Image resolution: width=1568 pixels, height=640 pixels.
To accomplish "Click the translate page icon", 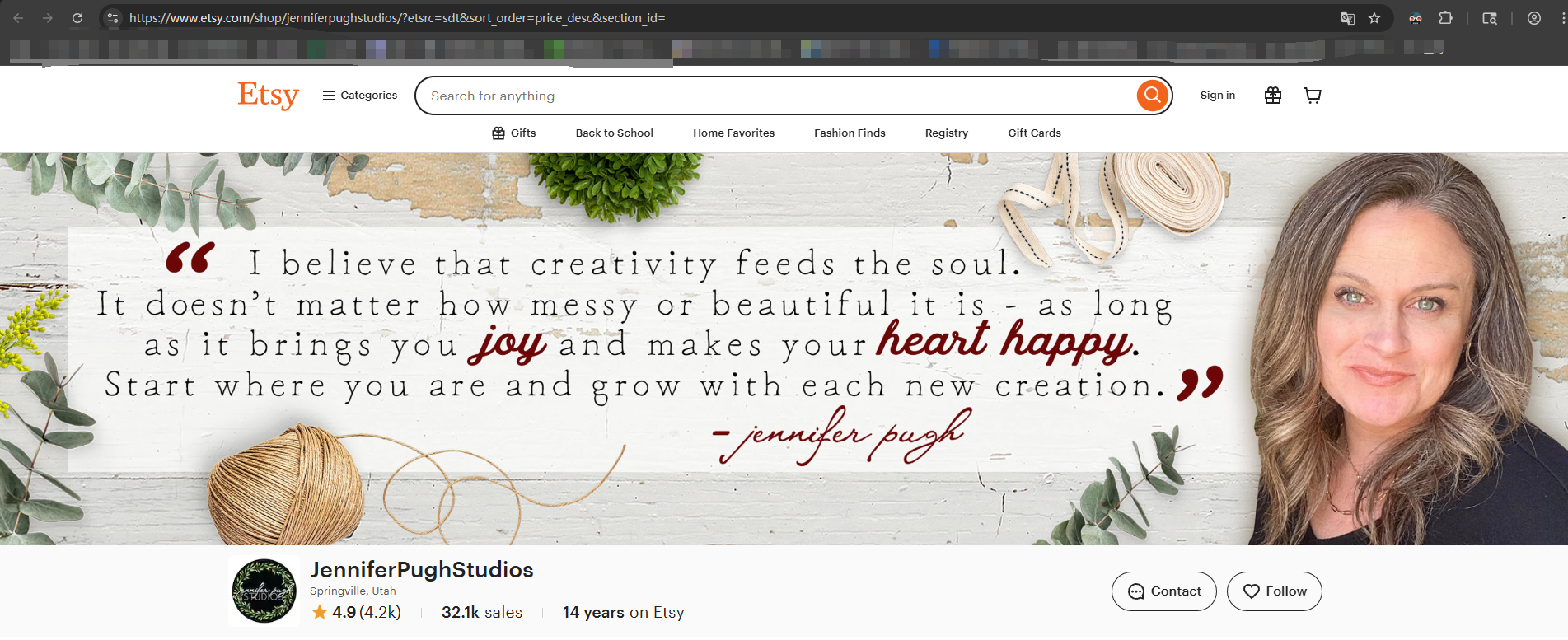I will point(1348,18).
